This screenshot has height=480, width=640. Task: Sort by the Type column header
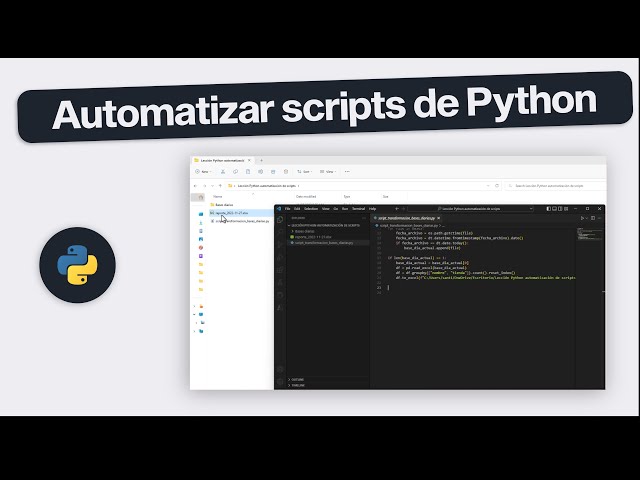(x=347, y=197)
